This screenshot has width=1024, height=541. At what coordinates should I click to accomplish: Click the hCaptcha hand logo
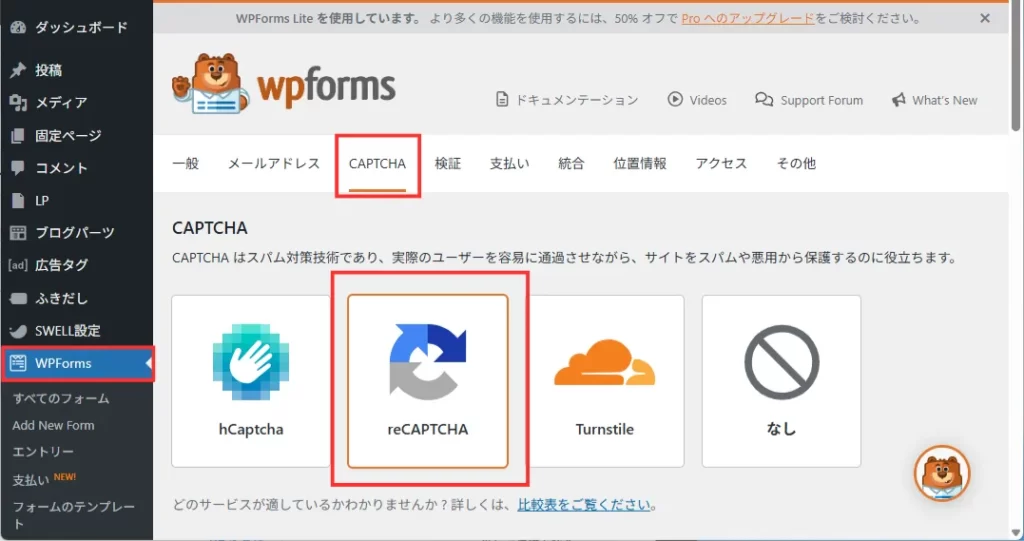251,361
